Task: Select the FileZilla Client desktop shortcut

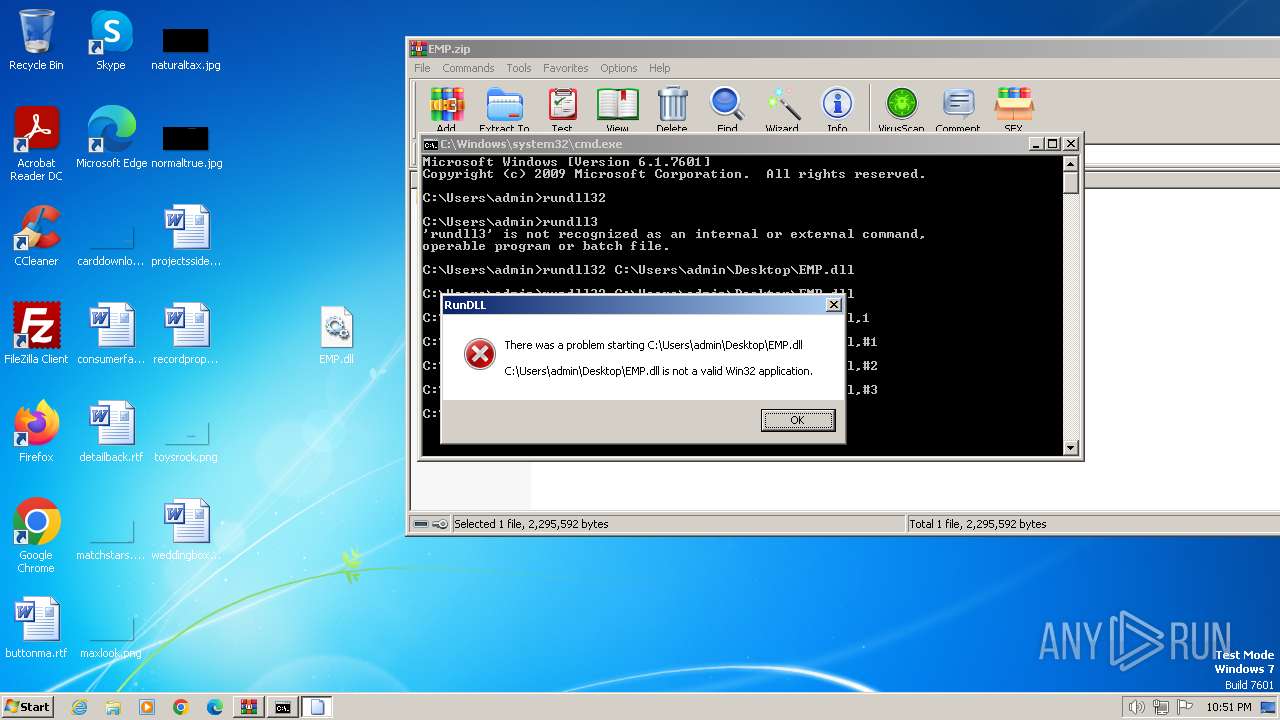Action: click(36, 333)
